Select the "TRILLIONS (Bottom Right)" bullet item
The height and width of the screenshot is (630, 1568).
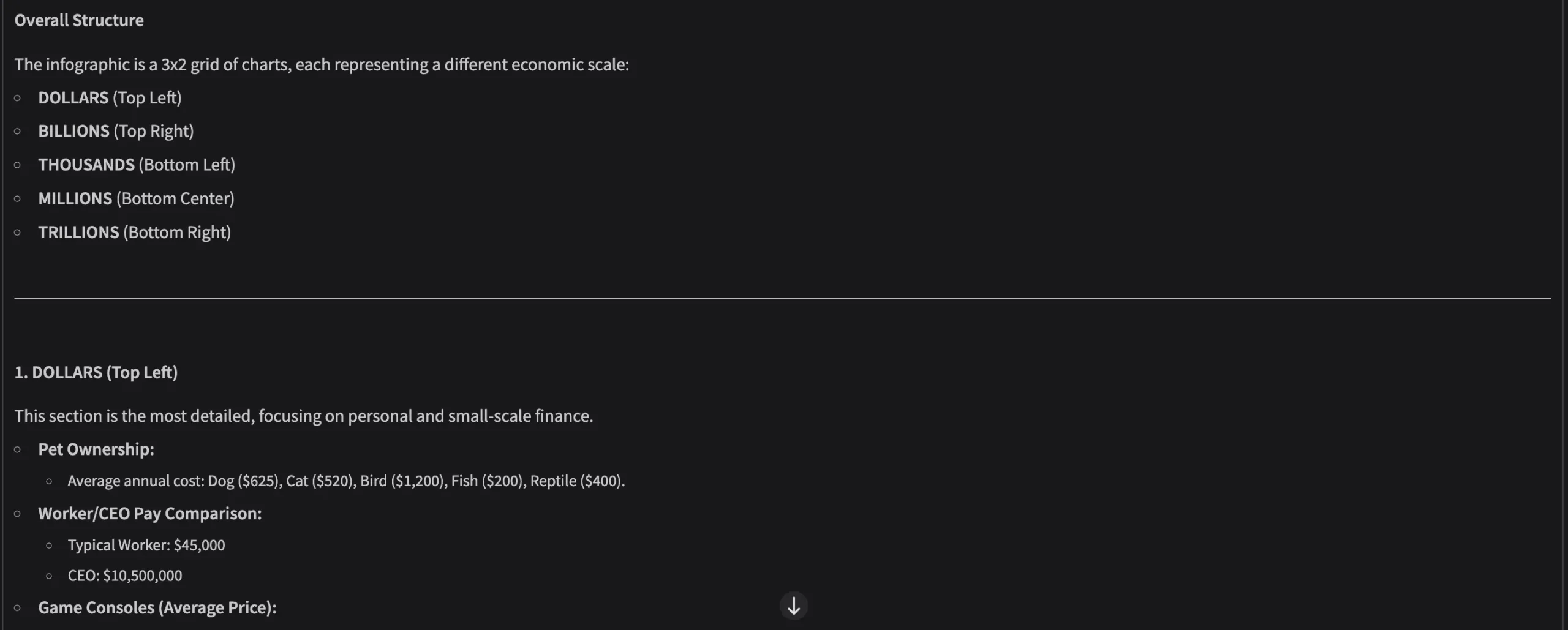pyautogui.click(x=134, y=232)
